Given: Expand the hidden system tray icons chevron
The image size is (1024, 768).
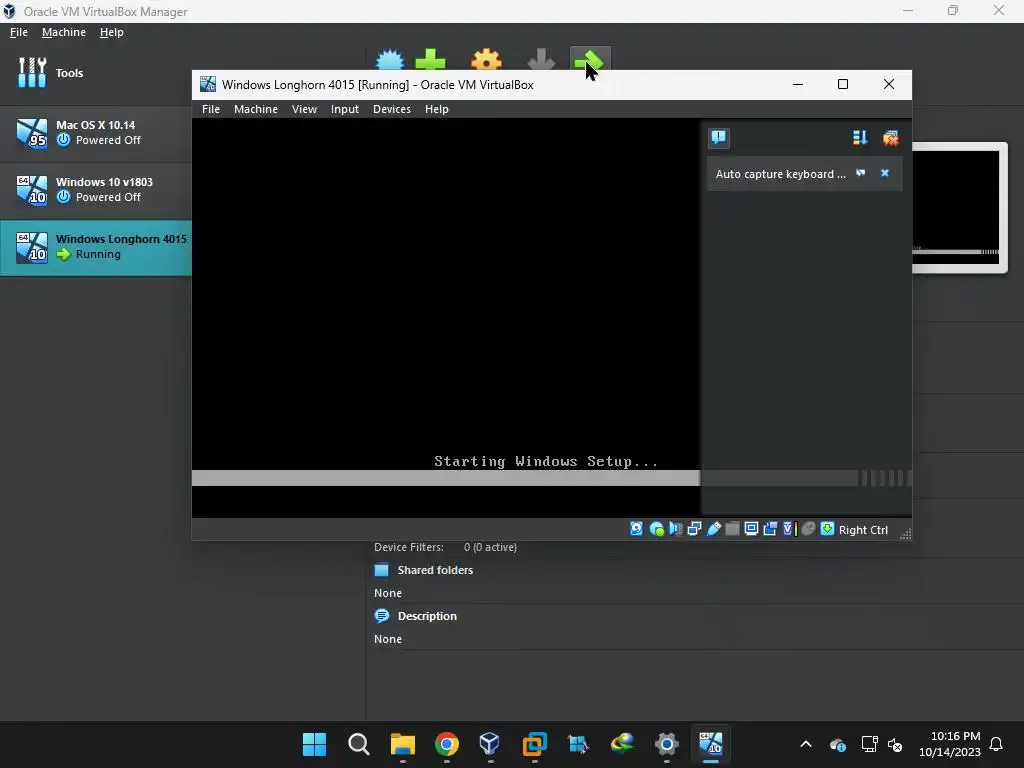Looking at the screenshot, I should click(806, 744).
